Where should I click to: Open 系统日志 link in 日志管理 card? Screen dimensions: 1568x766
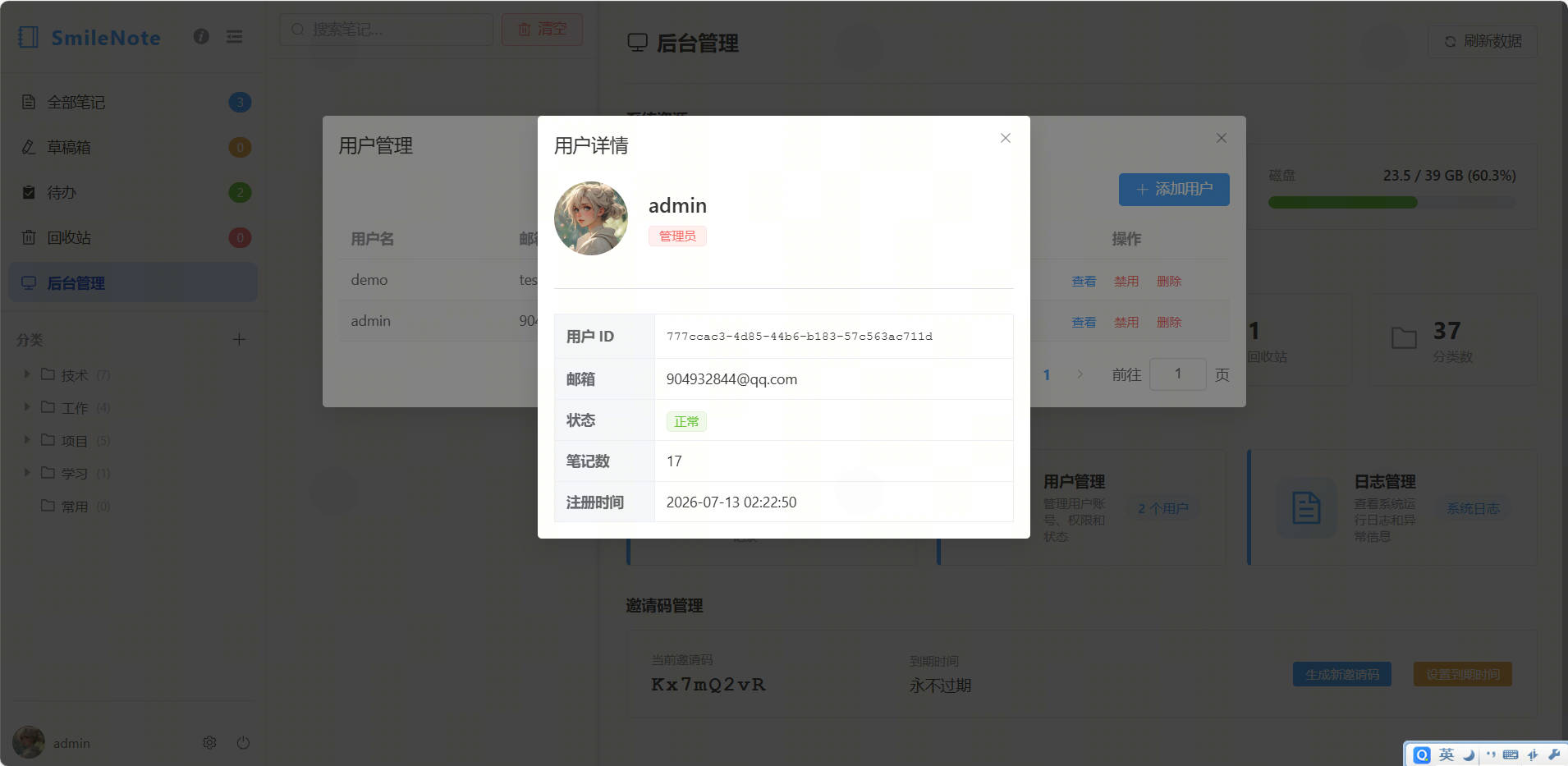click(1473, 508)
